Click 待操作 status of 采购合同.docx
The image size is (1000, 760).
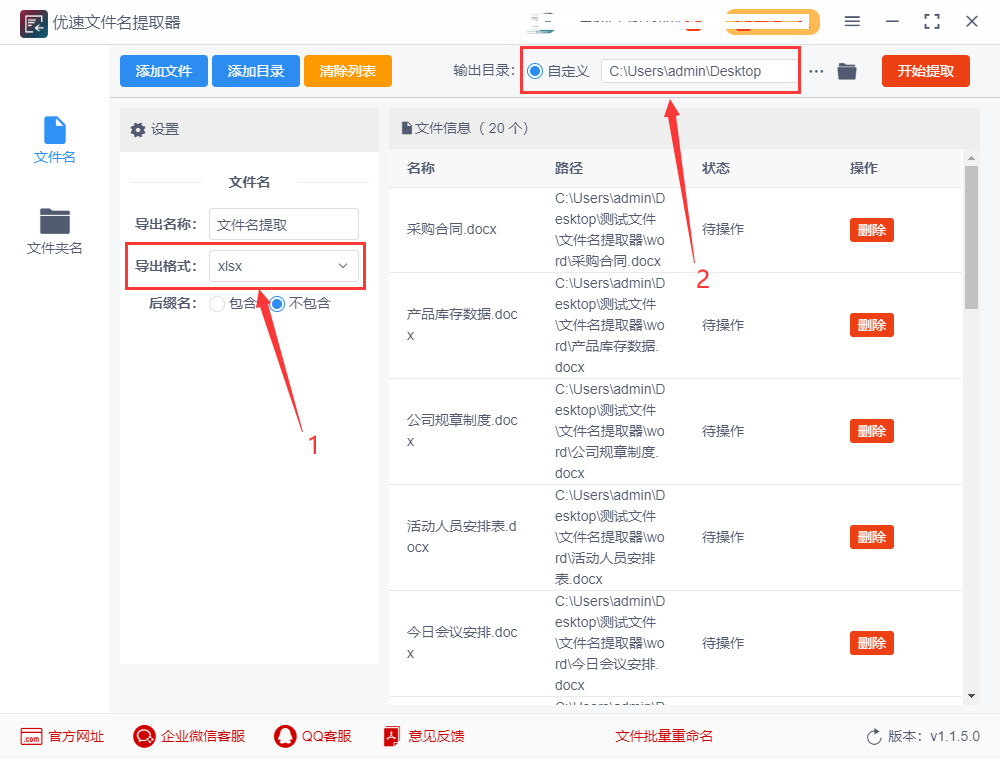(723, 230)
